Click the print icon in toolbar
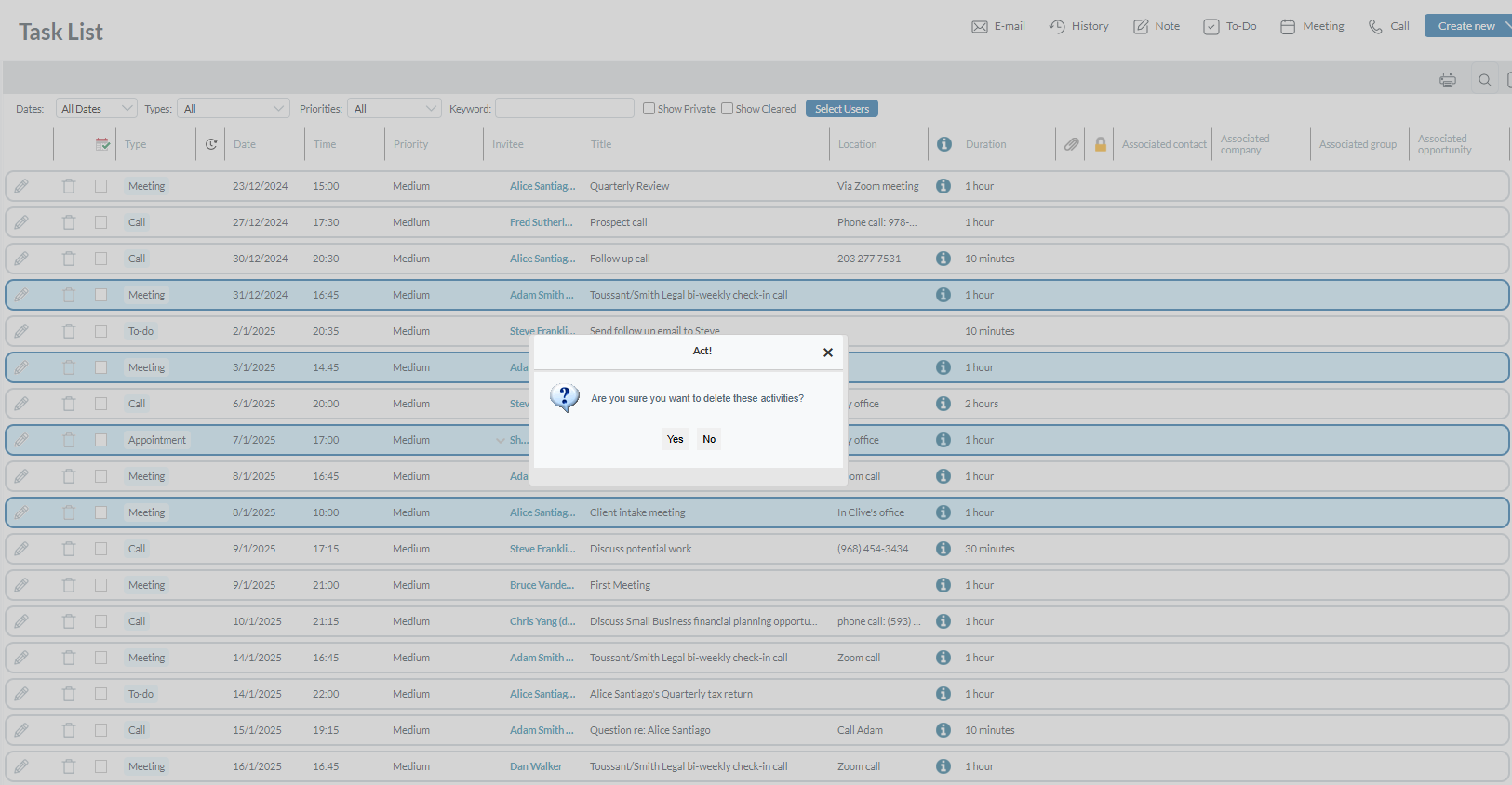Image resolution: width=1512 pixels, height=785 pixels. (x=1447, y=80)
